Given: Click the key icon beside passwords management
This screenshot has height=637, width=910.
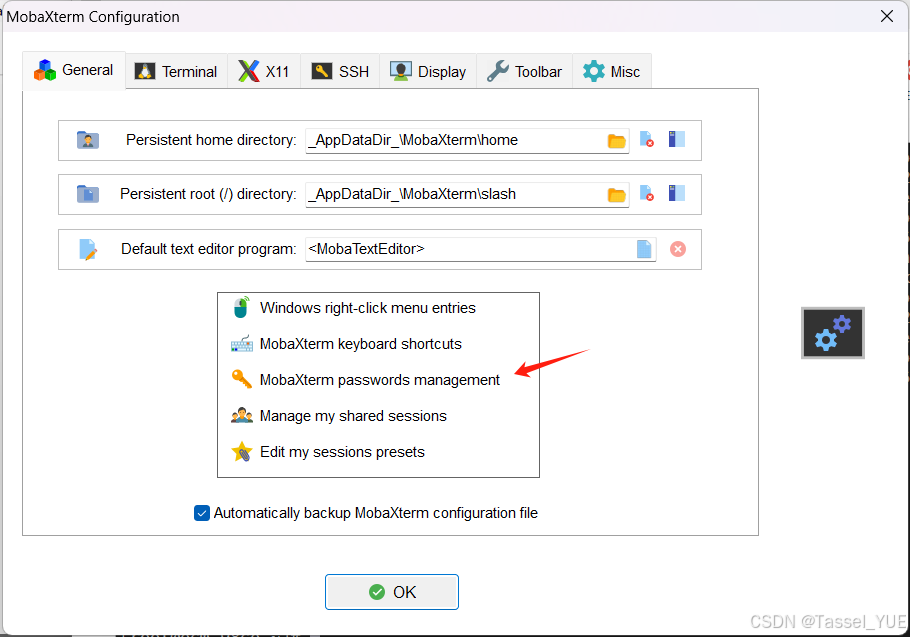Looking at the screenshot, I should click(x=241, y=379).
